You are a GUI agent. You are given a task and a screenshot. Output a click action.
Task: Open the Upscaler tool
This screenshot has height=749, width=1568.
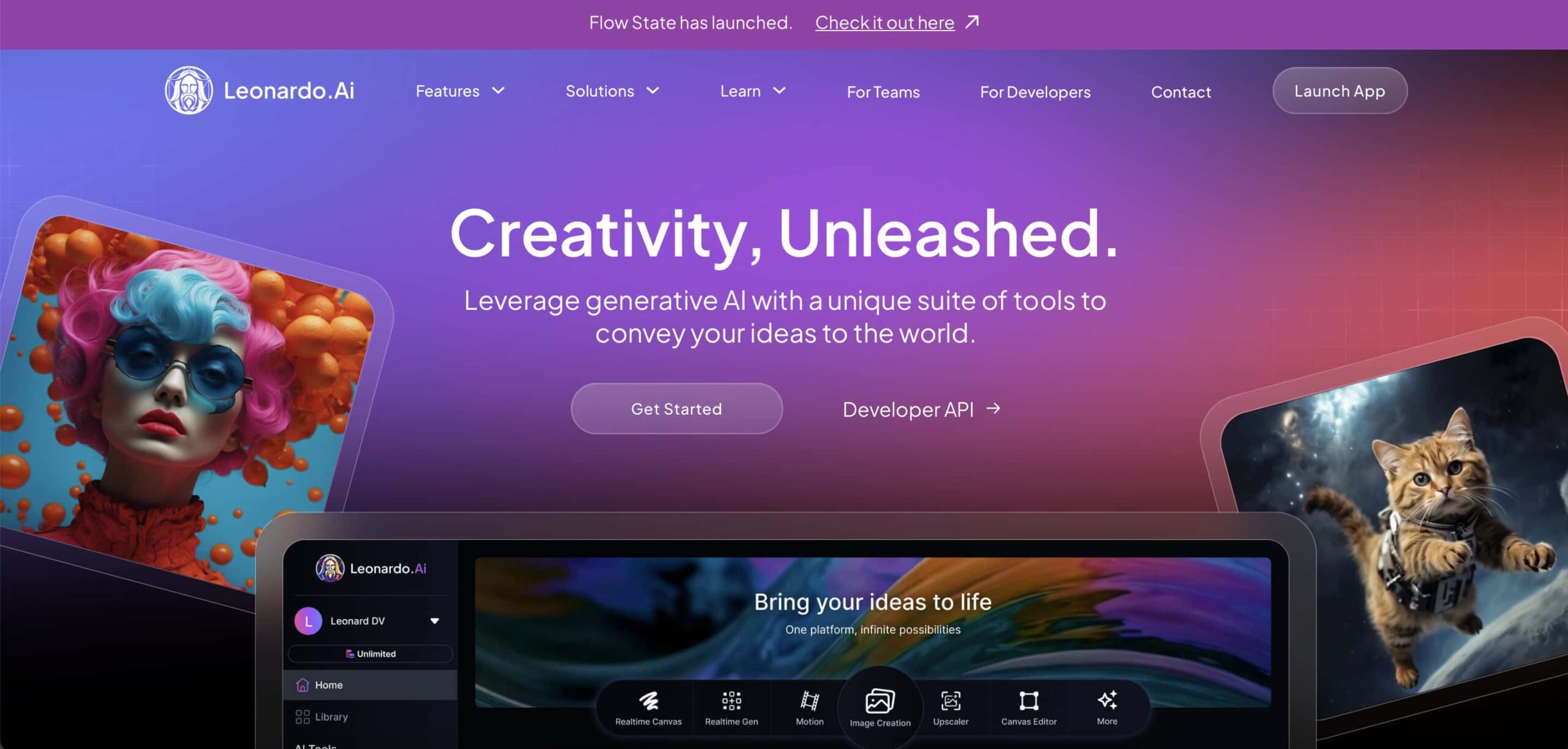coord(951,708)
